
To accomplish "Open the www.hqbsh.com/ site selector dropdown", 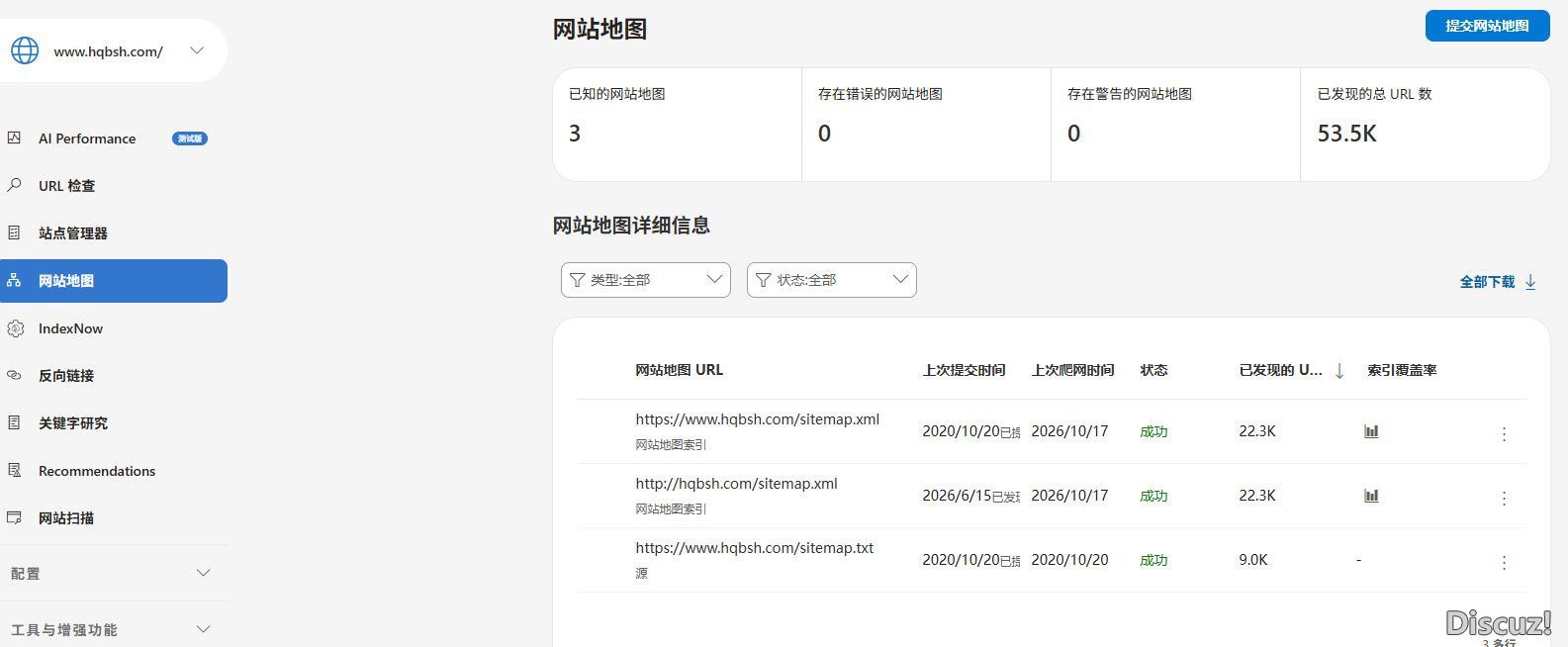I will (x=197, y=50).
